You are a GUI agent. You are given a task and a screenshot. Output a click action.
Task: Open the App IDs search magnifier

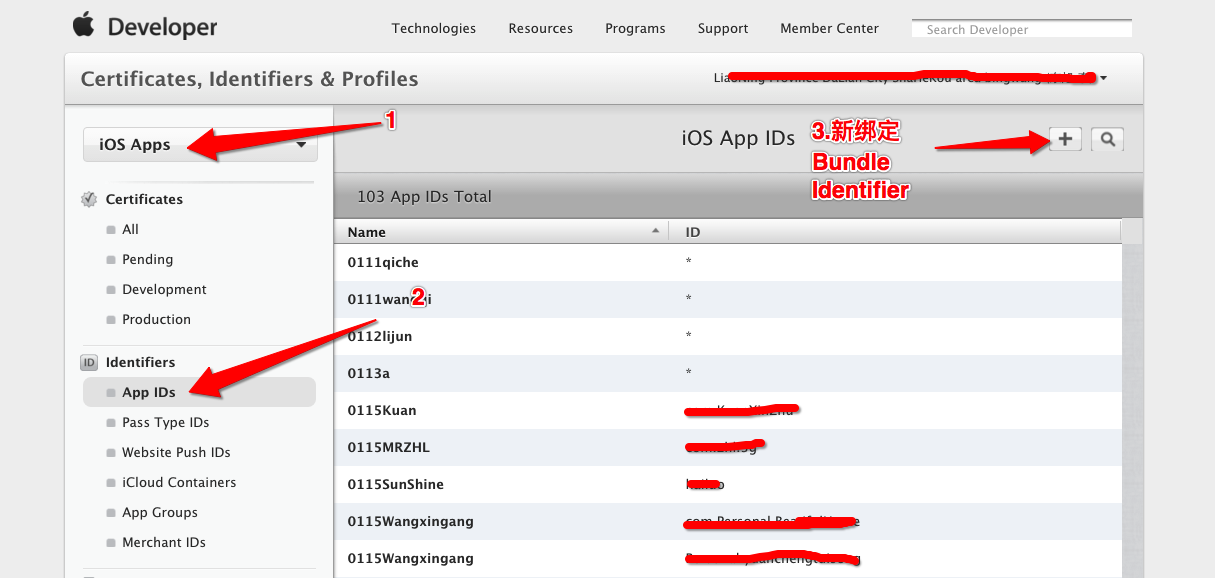[x=1107, y=140]
